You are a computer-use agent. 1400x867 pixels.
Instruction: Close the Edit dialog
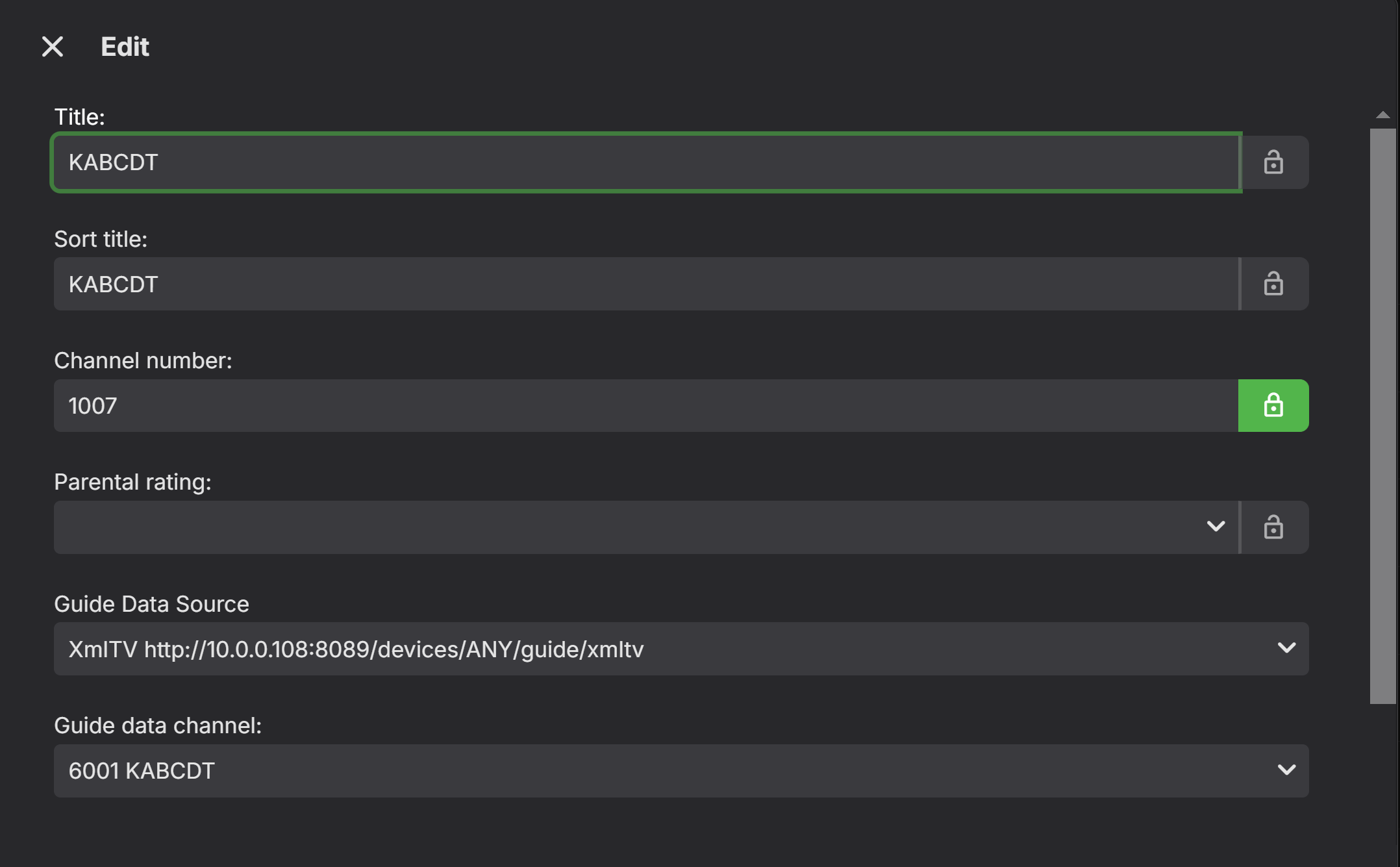tap(53, 47)
